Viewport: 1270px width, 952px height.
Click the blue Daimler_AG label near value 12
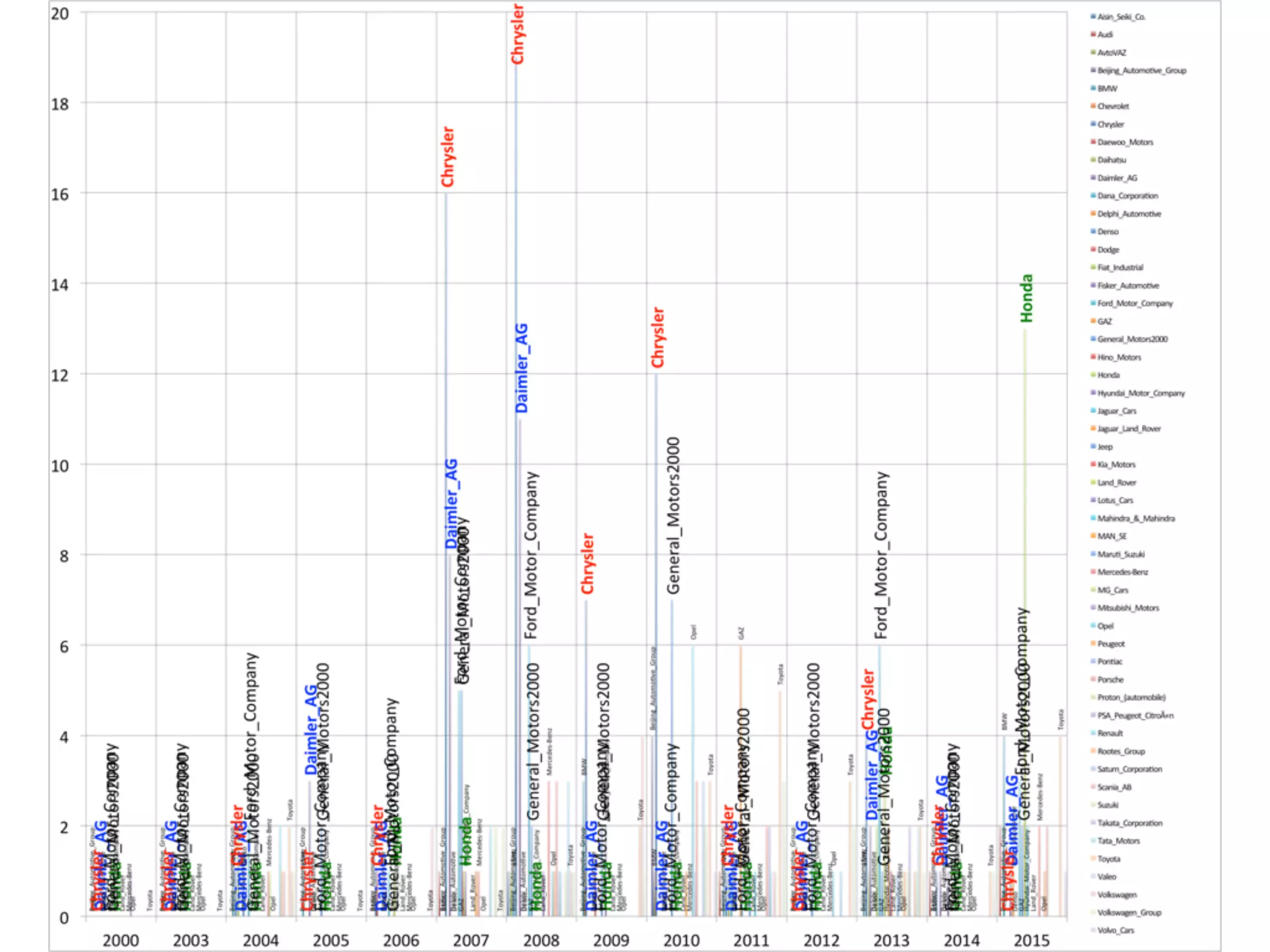[522, 368]
